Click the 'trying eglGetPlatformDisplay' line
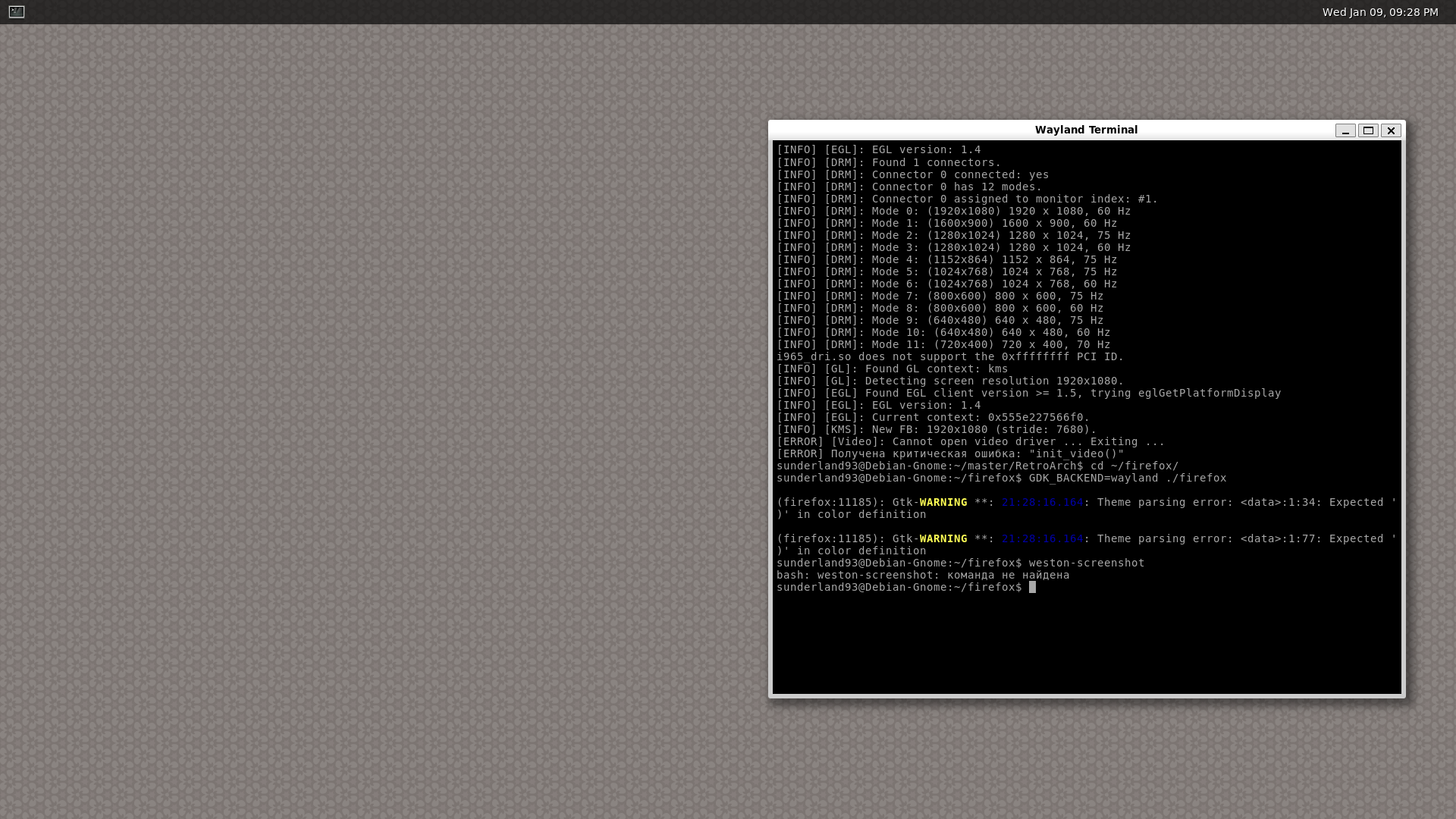This screenshot has height=819, width=1456. [x=1028, y=393]
